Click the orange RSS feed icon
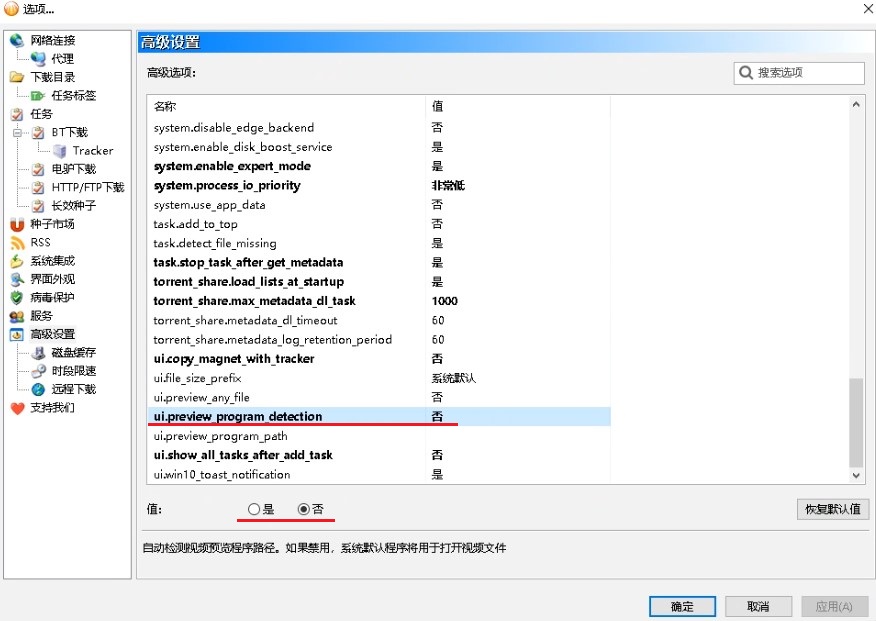The height and width of the screenshot is (621, 876). click(17, 243)
